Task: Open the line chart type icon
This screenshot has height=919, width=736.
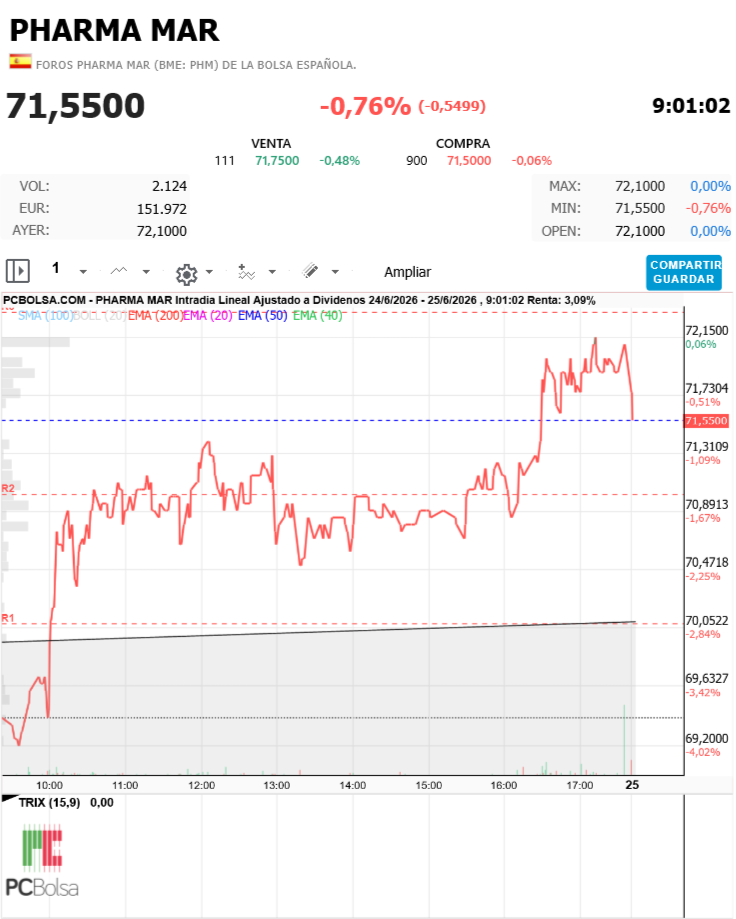Action: [119, 271]
